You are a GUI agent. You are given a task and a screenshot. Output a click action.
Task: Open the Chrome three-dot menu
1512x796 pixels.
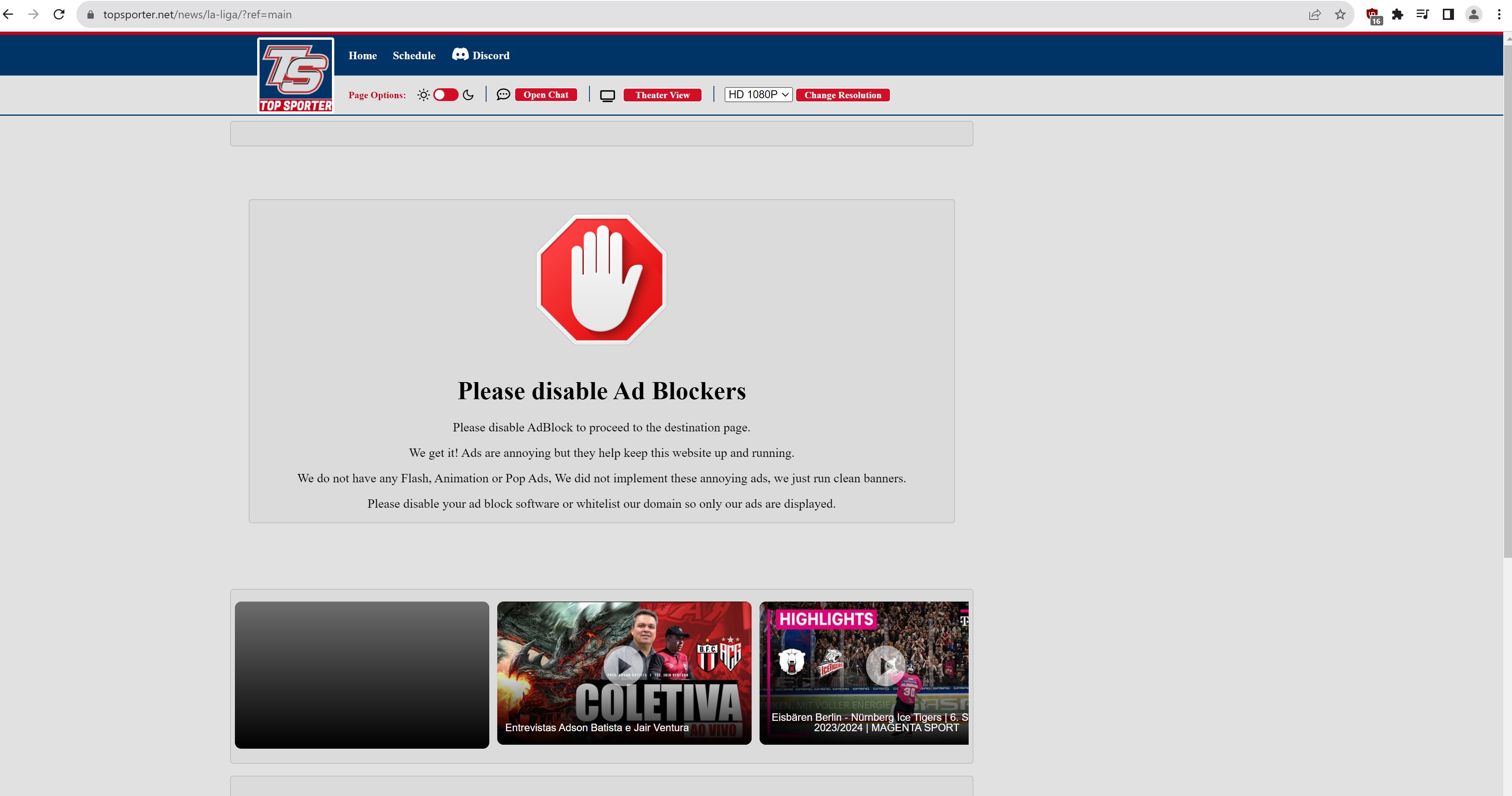(1498, 15)
